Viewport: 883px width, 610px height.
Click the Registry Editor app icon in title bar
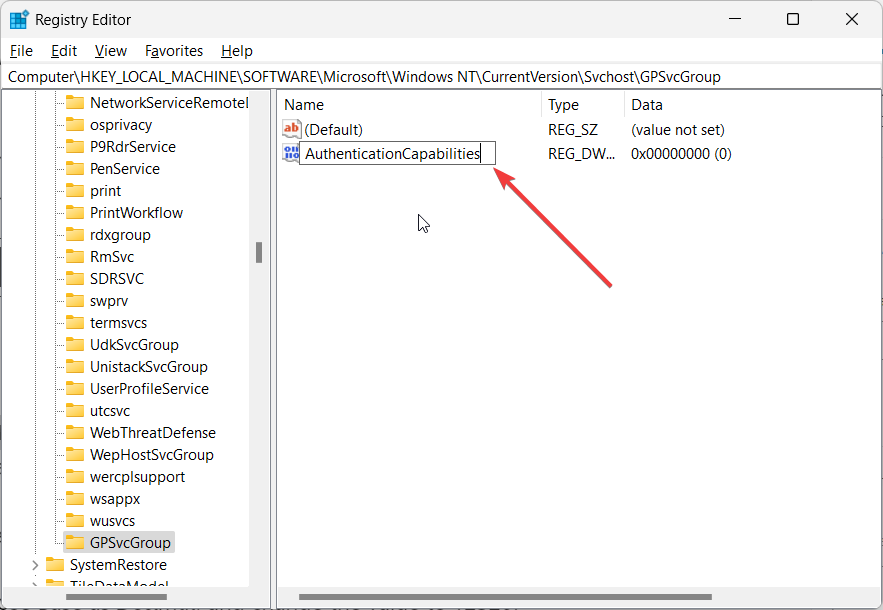click(19, 19)
